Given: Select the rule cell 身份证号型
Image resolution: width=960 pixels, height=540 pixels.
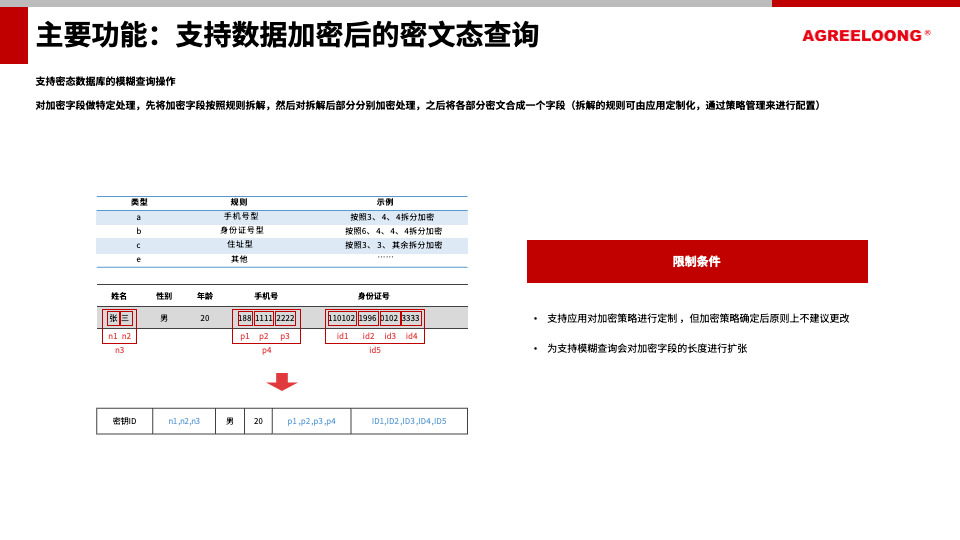Looking at the screenshot, I should point(242,230).
